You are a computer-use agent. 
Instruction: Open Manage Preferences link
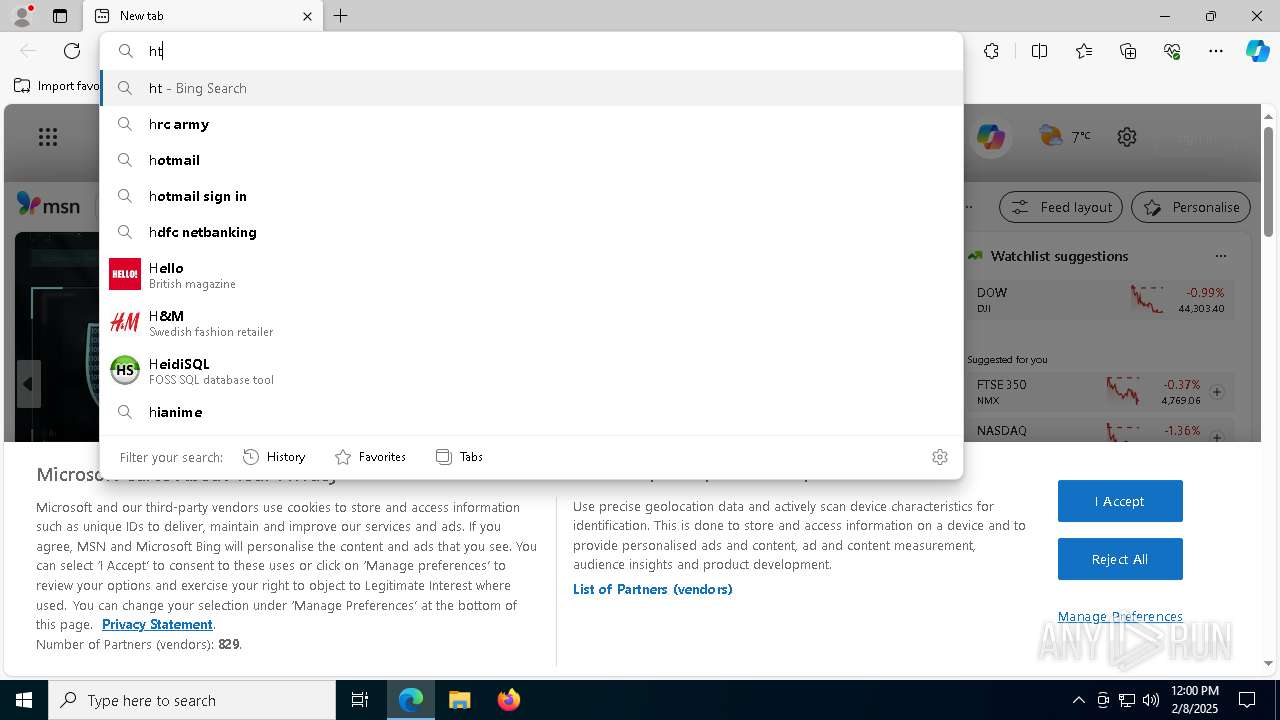coord(1120,617)
